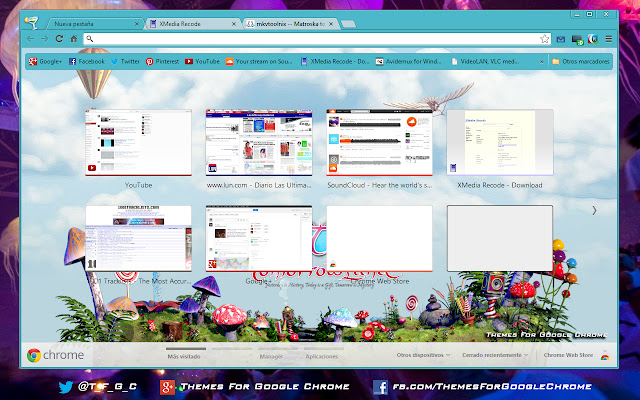Open the Twitter bookmark
Screen dimensions: 640x400
click(x=125, y=61)
